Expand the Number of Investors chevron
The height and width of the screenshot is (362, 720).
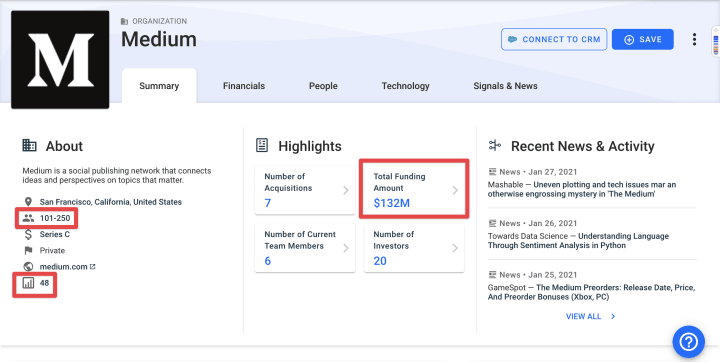click(x=455, y=248)
